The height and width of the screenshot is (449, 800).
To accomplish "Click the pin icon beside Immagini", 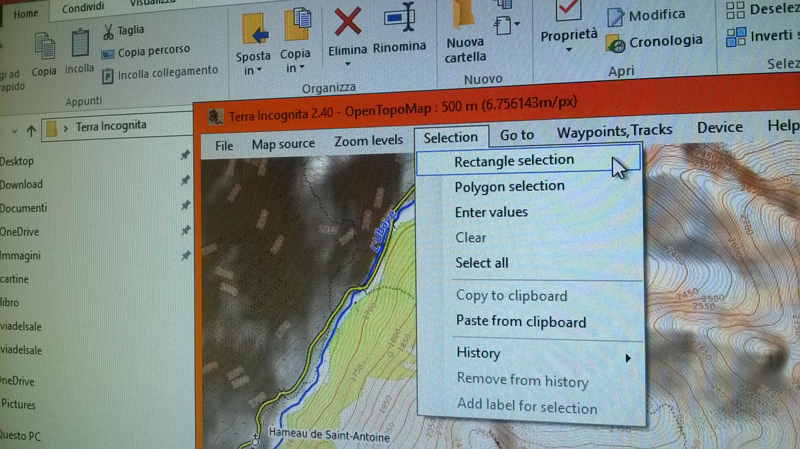I will 185,255.
